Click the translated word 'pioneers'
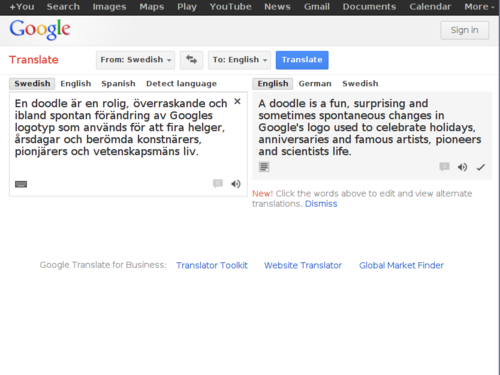Viewport: 500px width, 375px height. click(458, 139)
